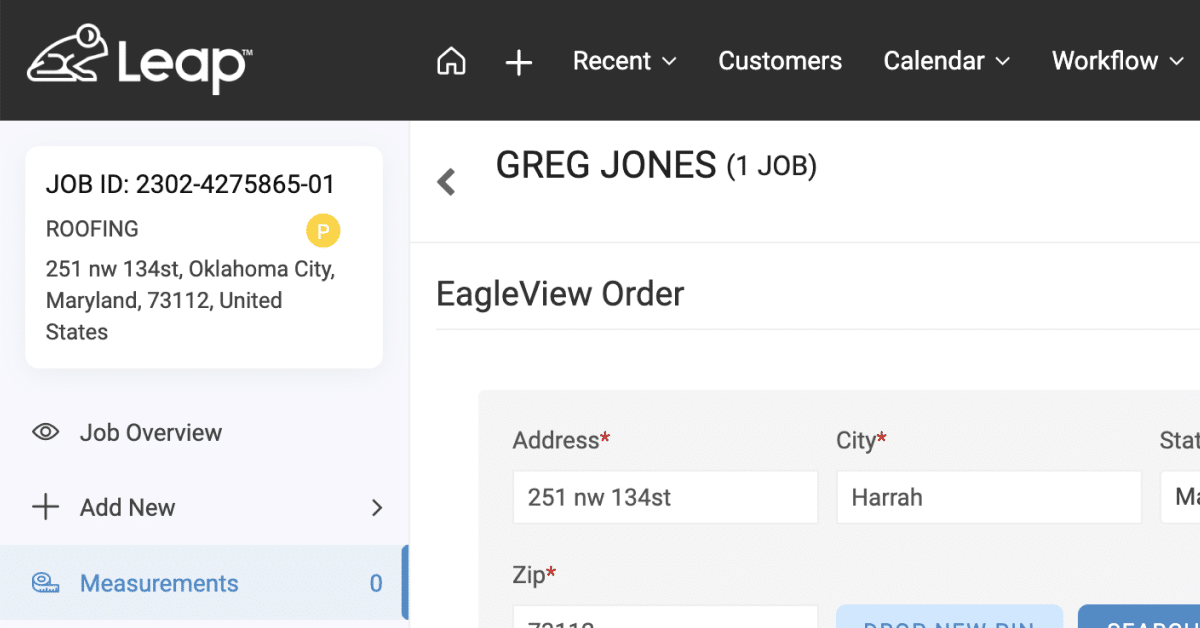Screen dimensions: 1200x628
Task: Click the (1 JOB) text by Greg Jones
Action: click(x=771, y=167)
